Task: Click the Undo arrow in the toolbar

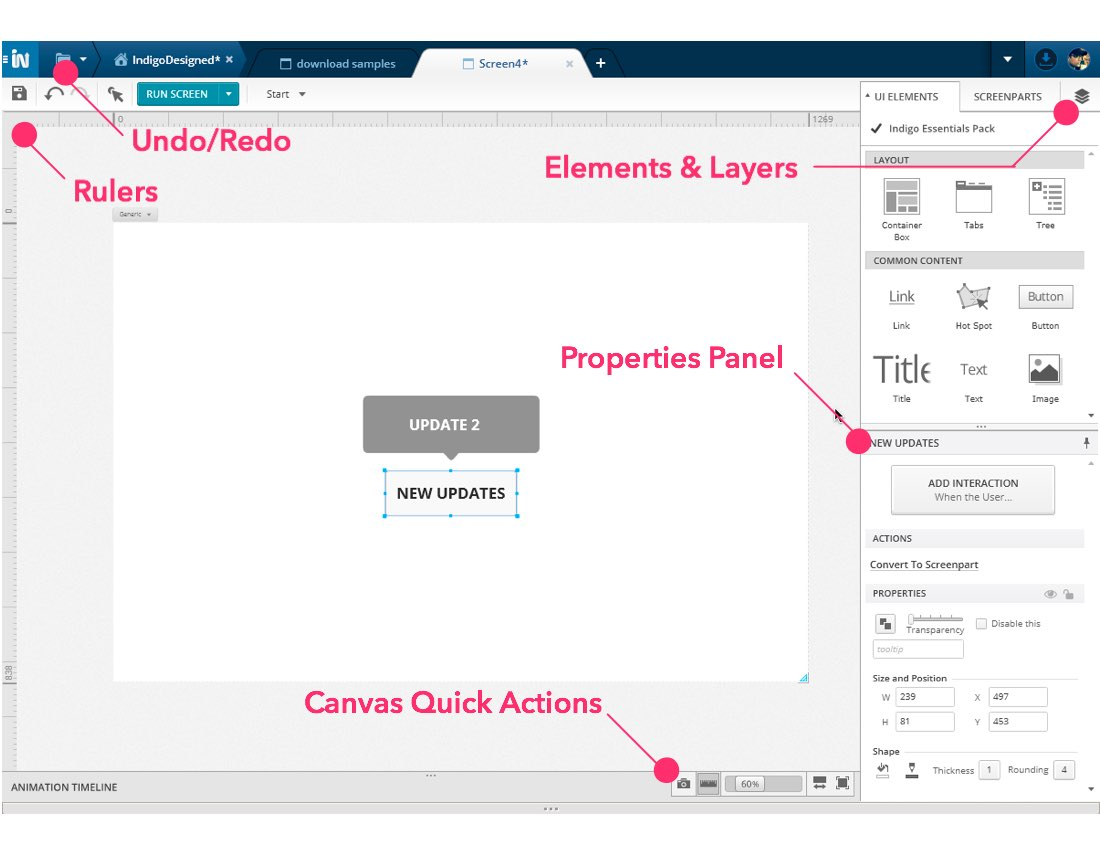Action: [53, 94]
